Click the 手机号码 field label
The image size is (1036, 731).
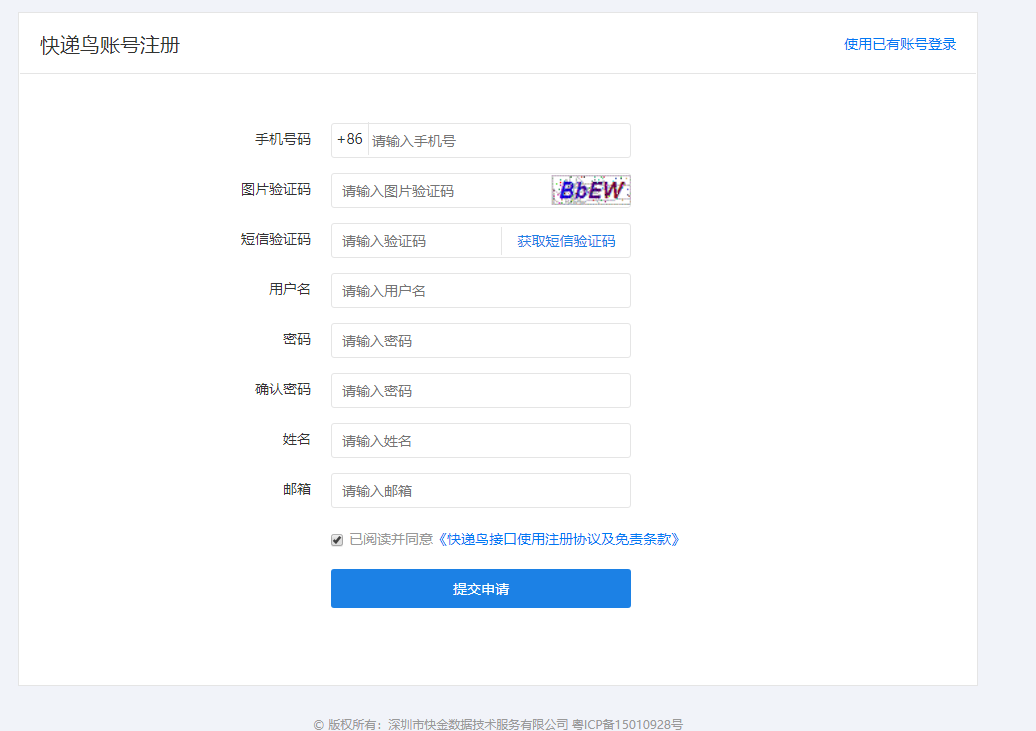283,139
